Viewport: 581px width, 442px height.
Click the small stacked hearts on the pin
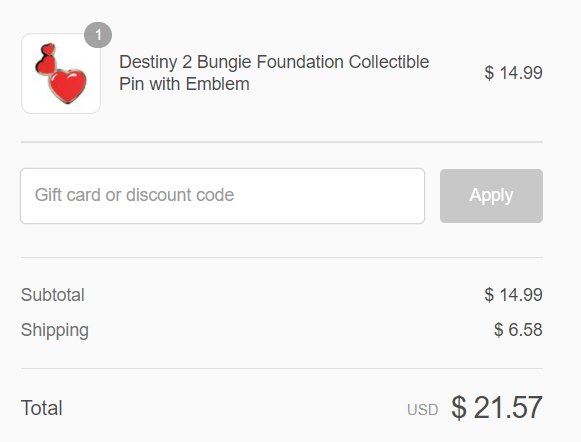[x=46, y=59]
